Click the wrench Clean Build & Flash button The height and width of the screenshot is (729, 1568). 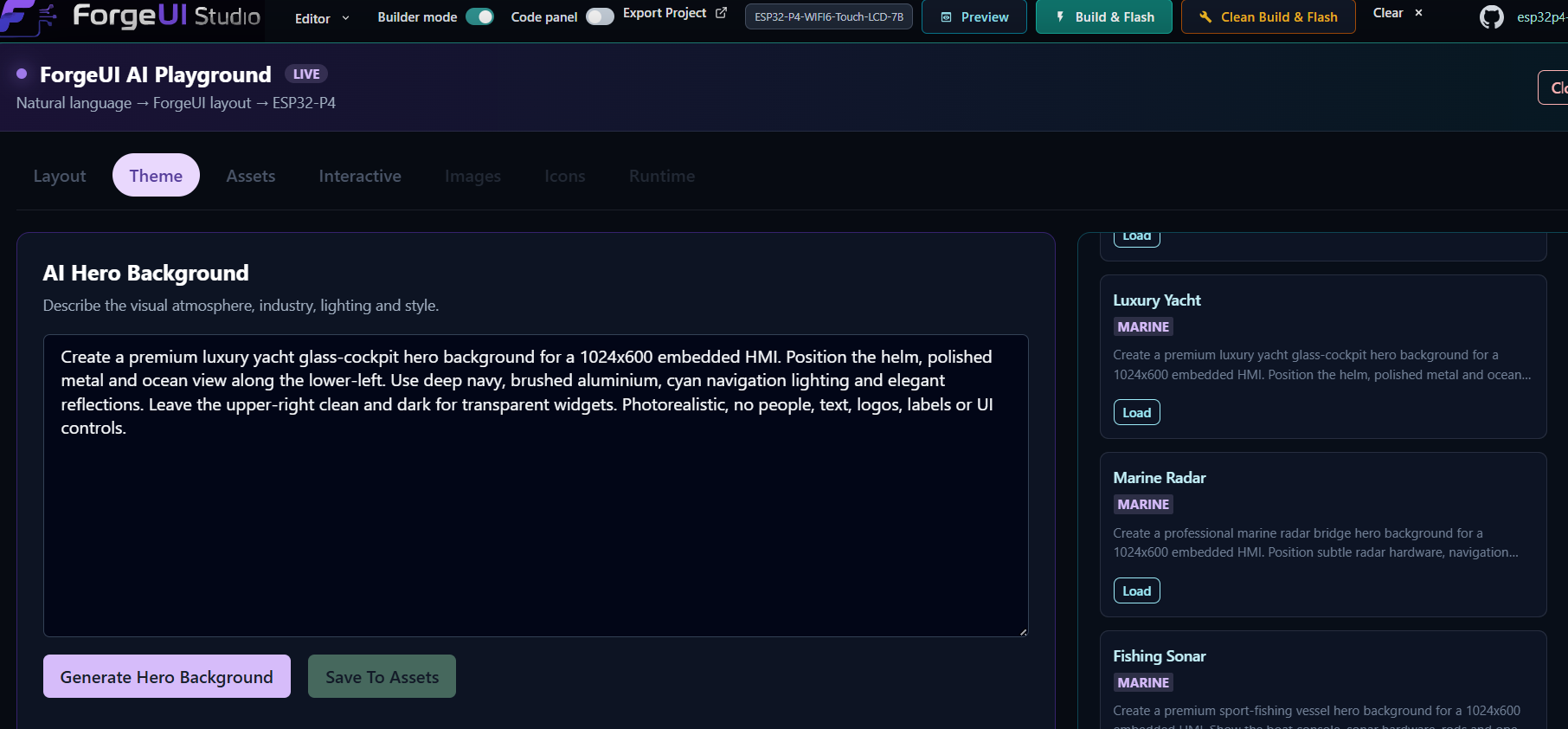[1269, 17]
